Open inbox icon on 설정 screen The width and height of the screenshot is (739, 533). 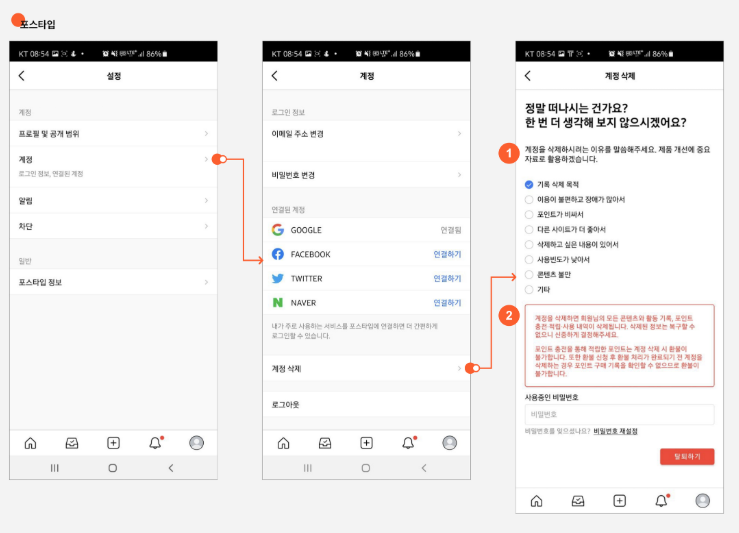pyautogui.click(x=72, y=443)
